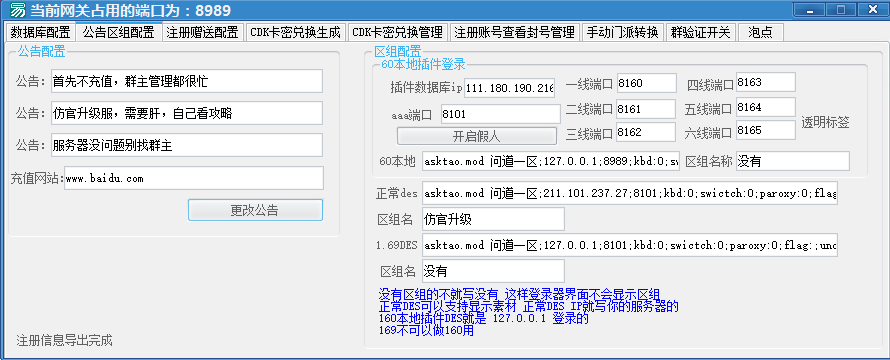Click the 开启假人 button

coord(476,136)
